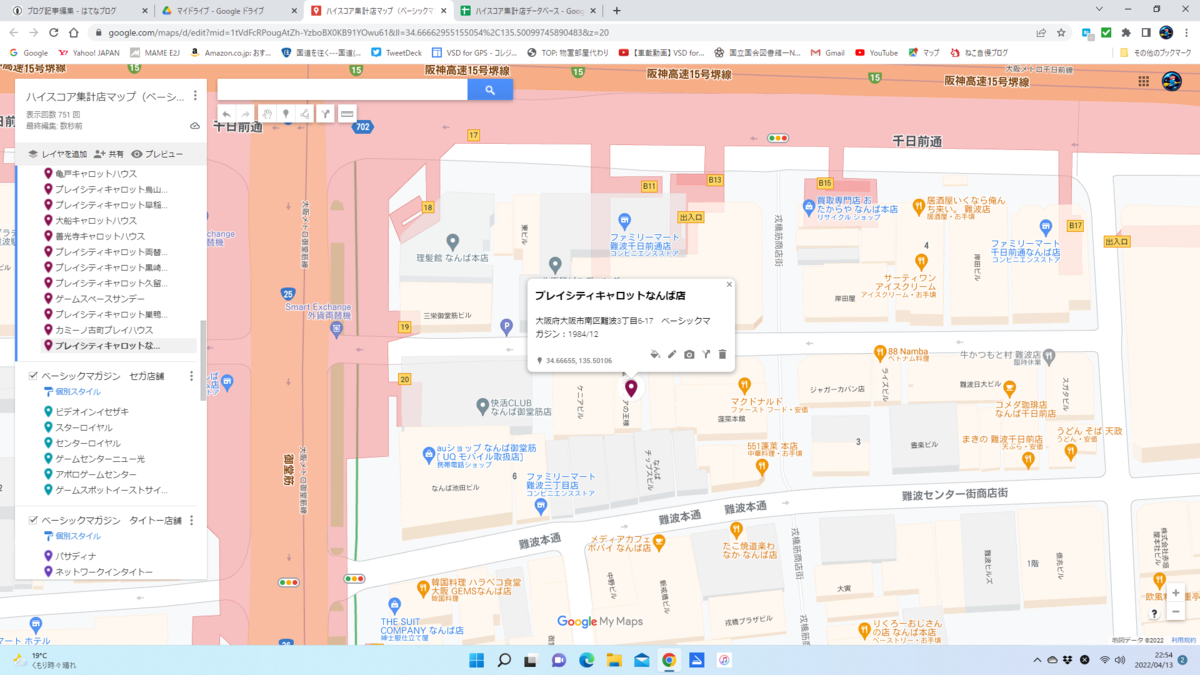The height and width of the screenshot is (675, 1200).
Task: Open セガ店舗 layer options menu
Action: pos(191,376)
